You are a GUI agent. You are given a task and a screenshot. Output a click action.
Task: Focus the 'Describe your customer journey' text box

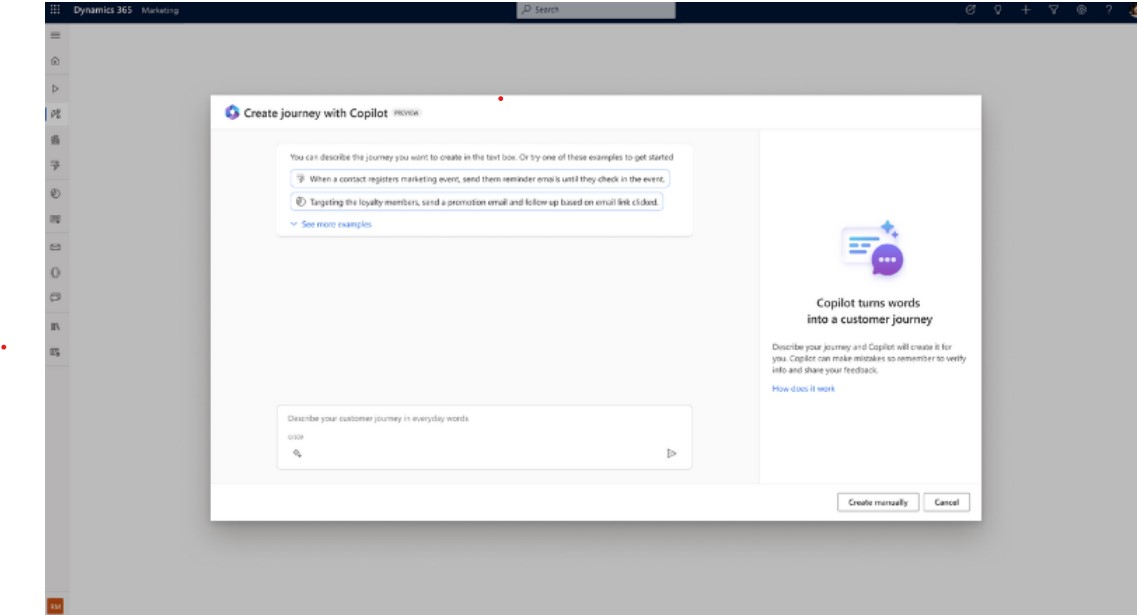(x=484, y=437)
